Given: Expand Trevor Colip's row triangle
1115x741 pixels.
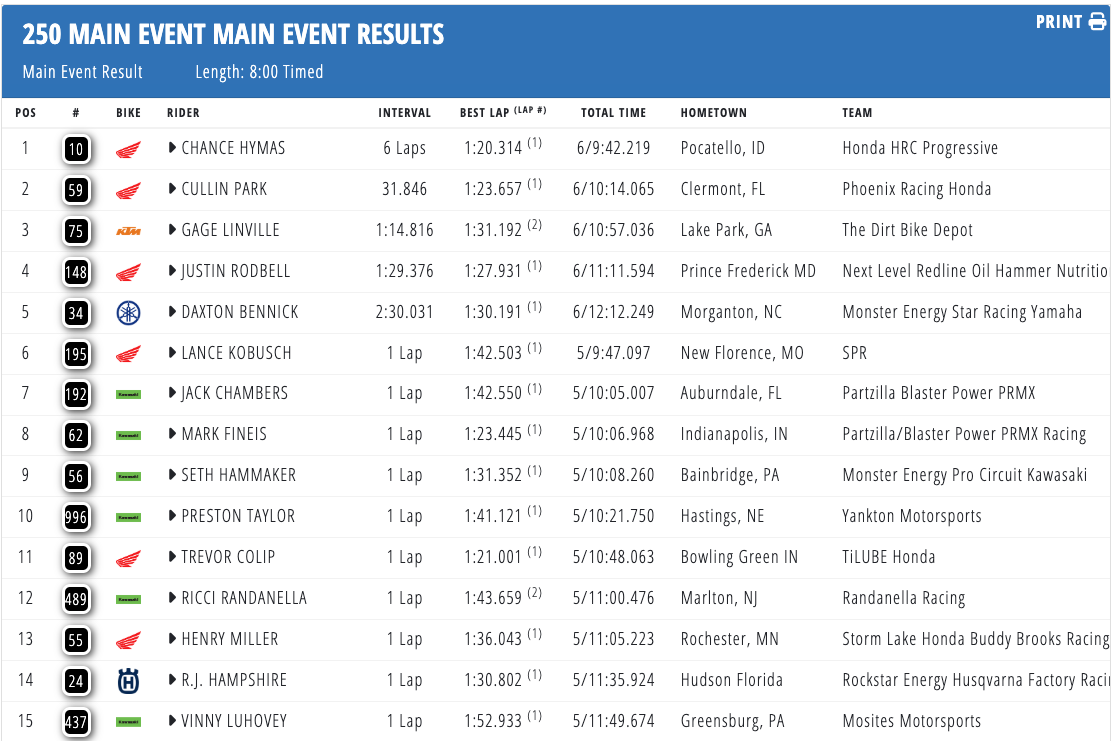Looking at the screenshot, I should point(173,558).
